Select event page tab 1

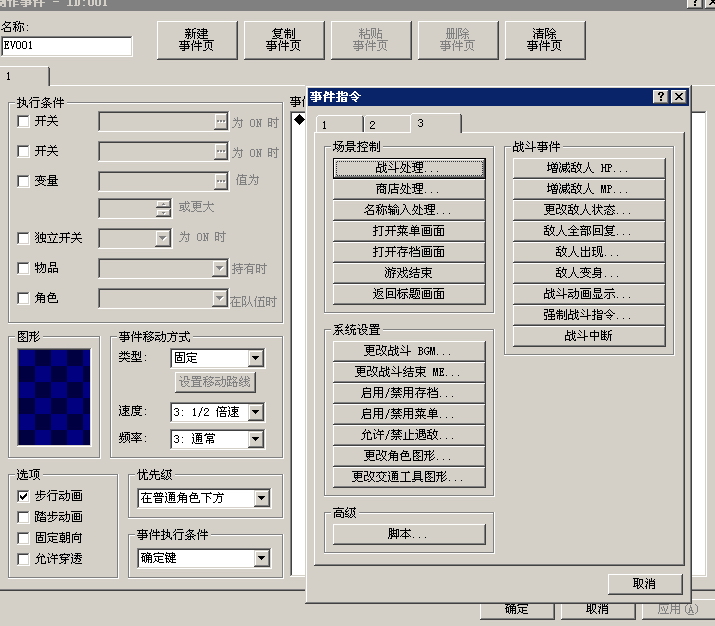[25, 76]
